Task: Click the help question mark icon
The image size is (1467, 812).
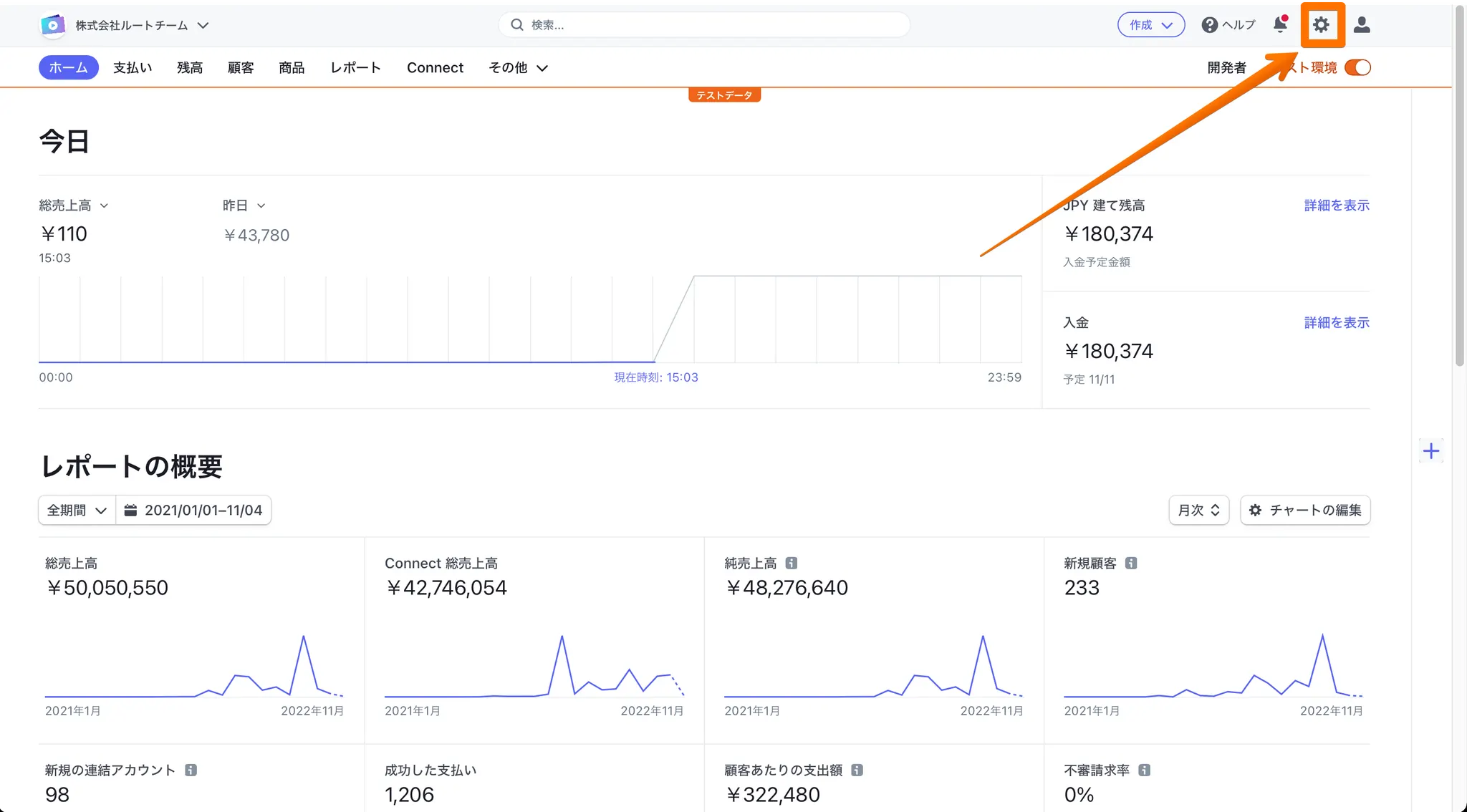Action: 1209,25
